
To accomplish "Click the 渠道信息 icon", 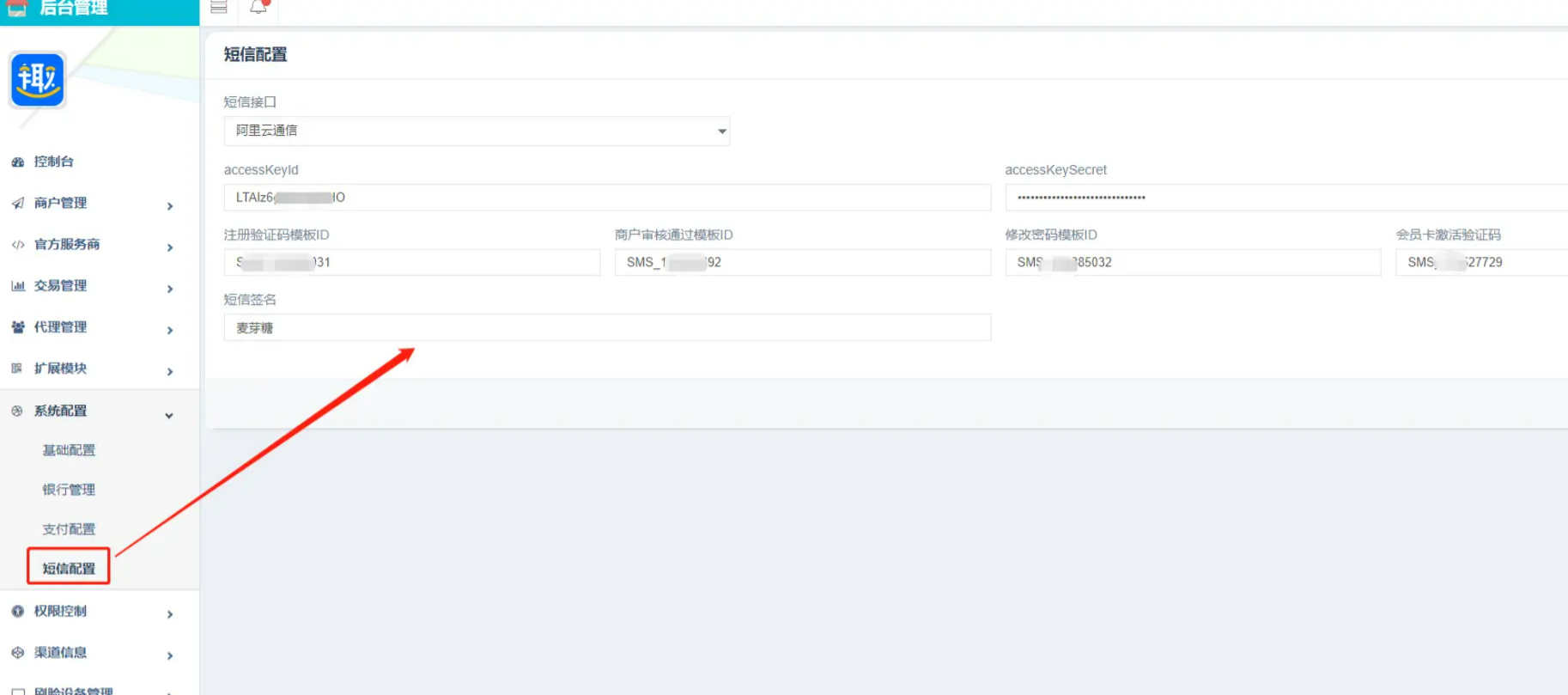I will [x=17, y=652].
